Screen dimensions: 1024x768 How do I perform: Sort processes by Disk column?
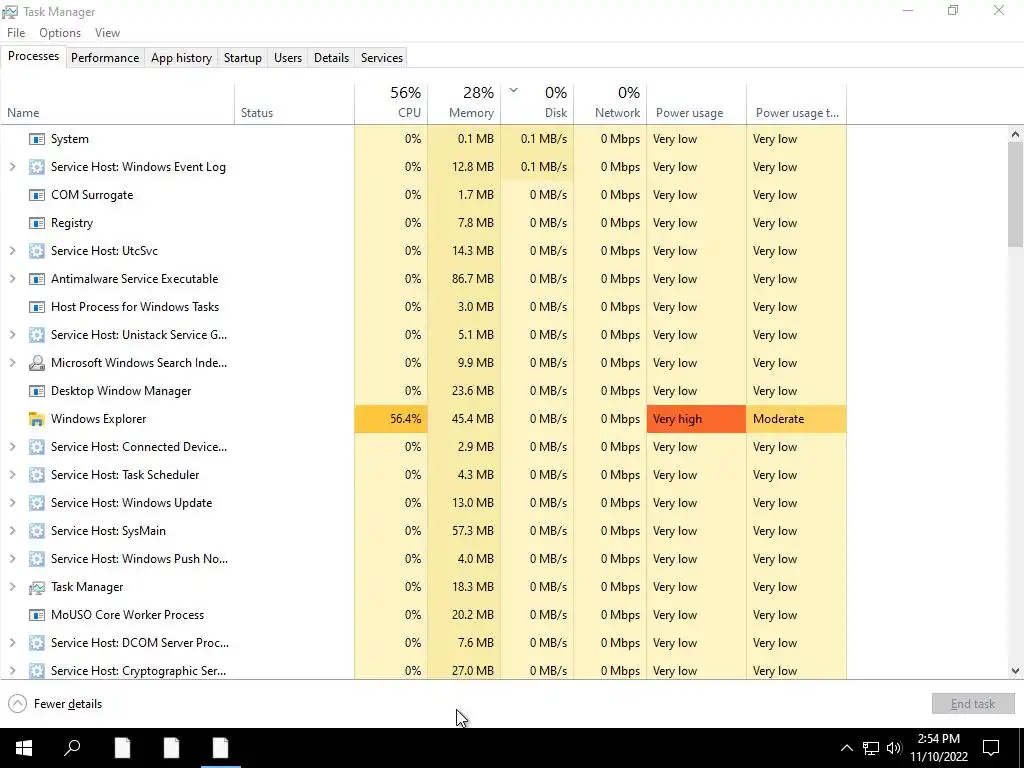tap(537, 103)
